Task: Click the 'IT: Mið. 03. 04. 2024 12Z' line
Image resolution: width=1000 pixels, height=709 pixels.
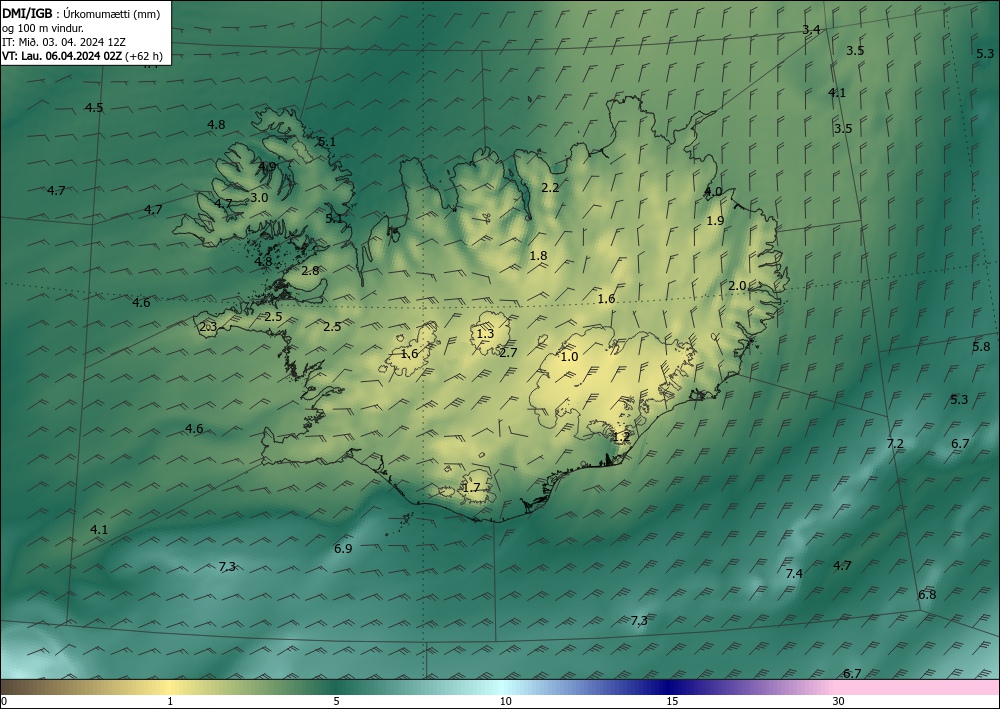Action: pyautogui.click(x=64, y=42)
